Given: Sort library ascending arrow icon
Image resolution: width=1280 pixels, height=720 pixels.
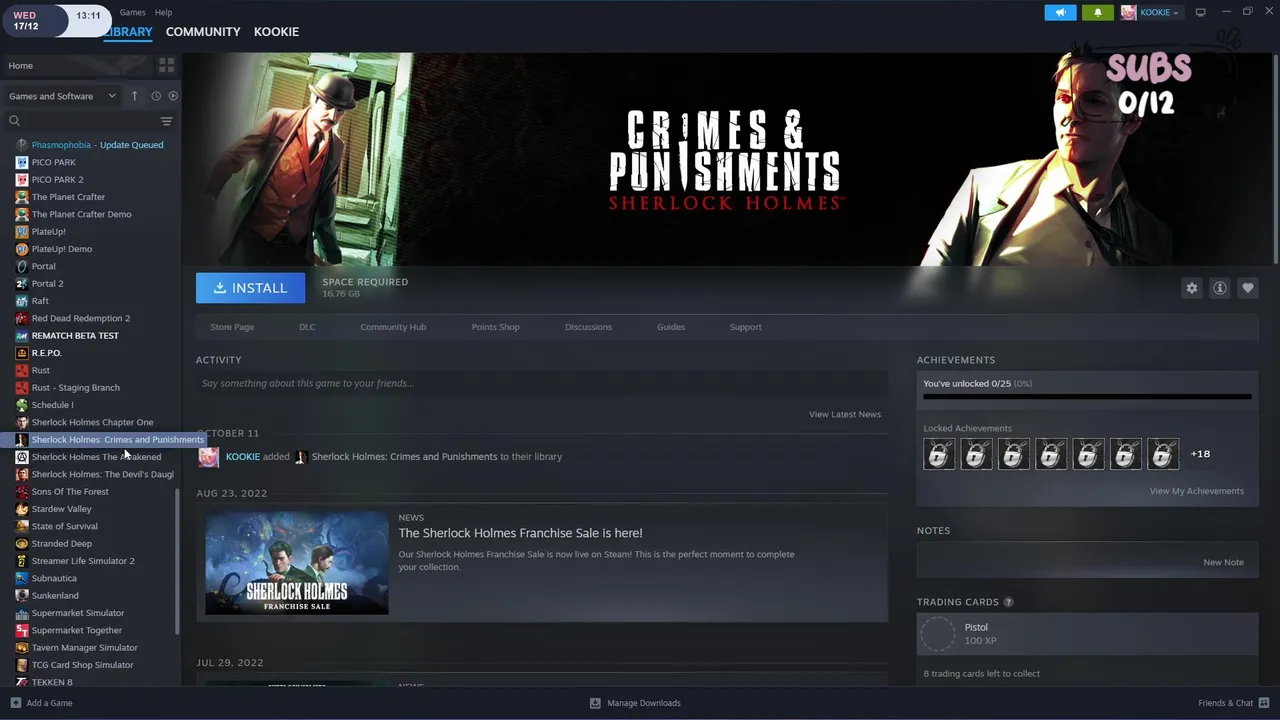Looking at the screenshot, I should click(134, 96).
